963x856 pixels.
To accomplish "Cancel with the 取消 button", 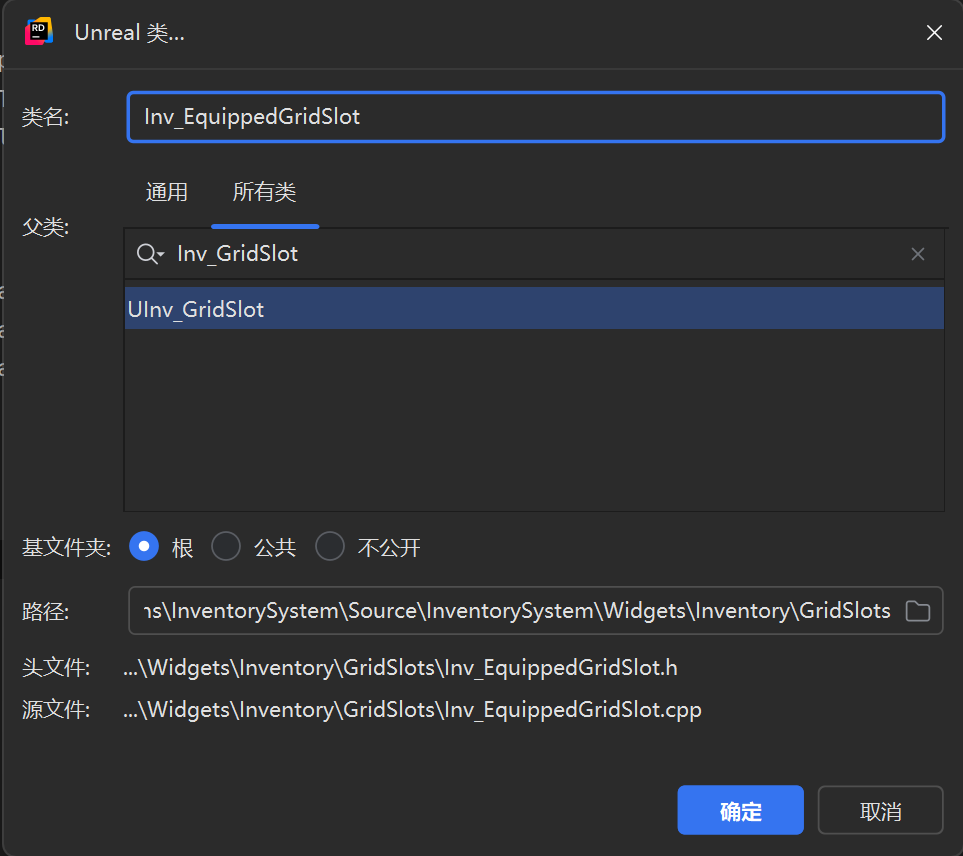I will pos(880,810).
